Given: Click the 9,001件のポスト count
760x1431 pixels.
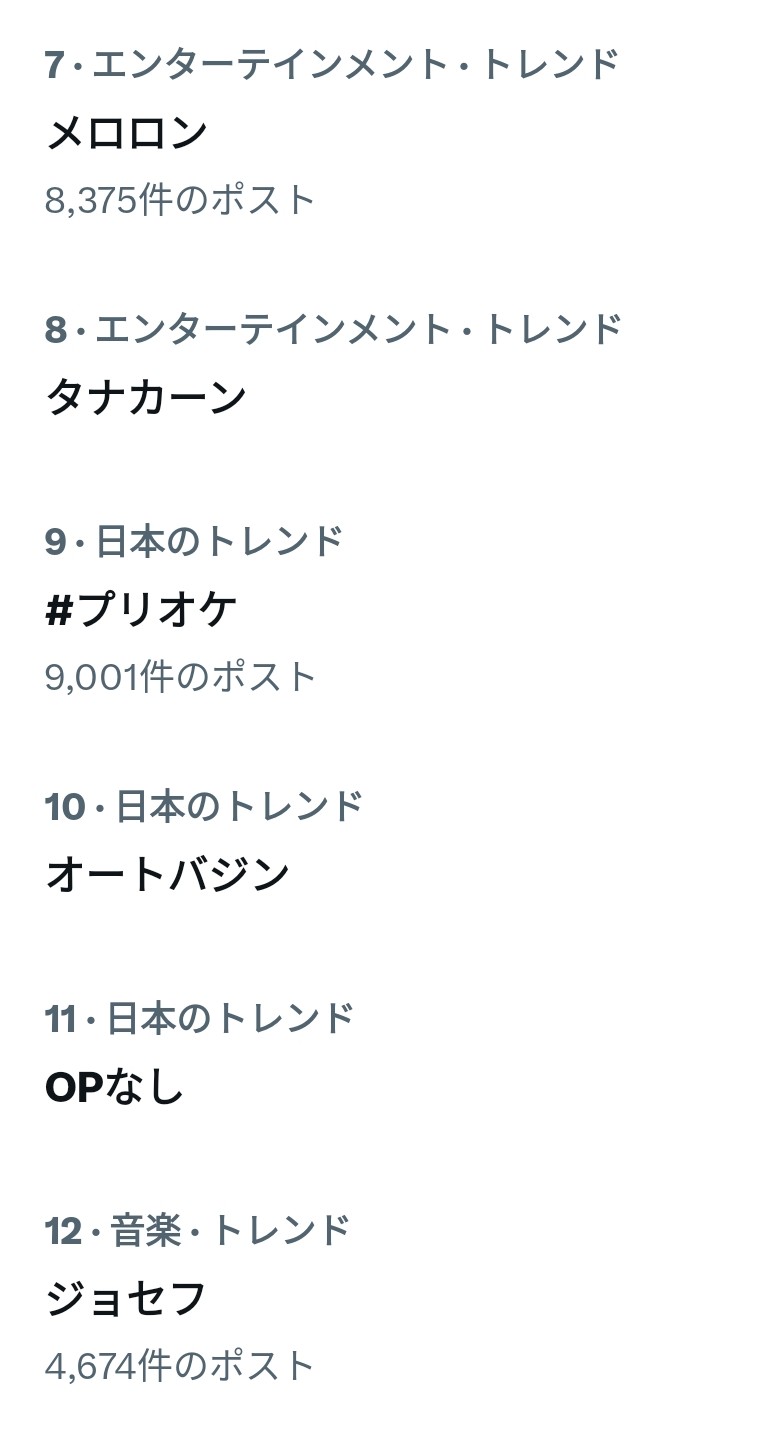Looking at the screenshot, I should (x=180, y=677).
